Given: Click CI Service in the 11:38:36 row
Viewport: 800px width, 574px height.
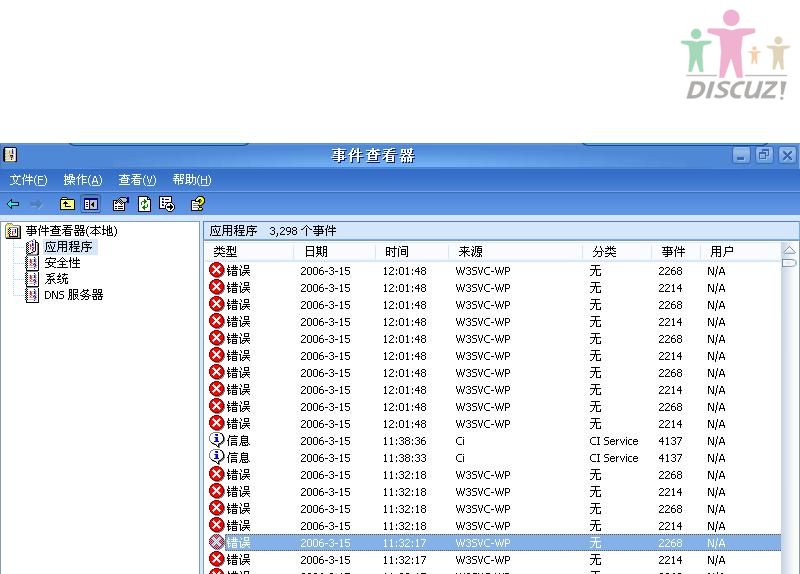Looking at the screenshot, I should click(614, 441).
